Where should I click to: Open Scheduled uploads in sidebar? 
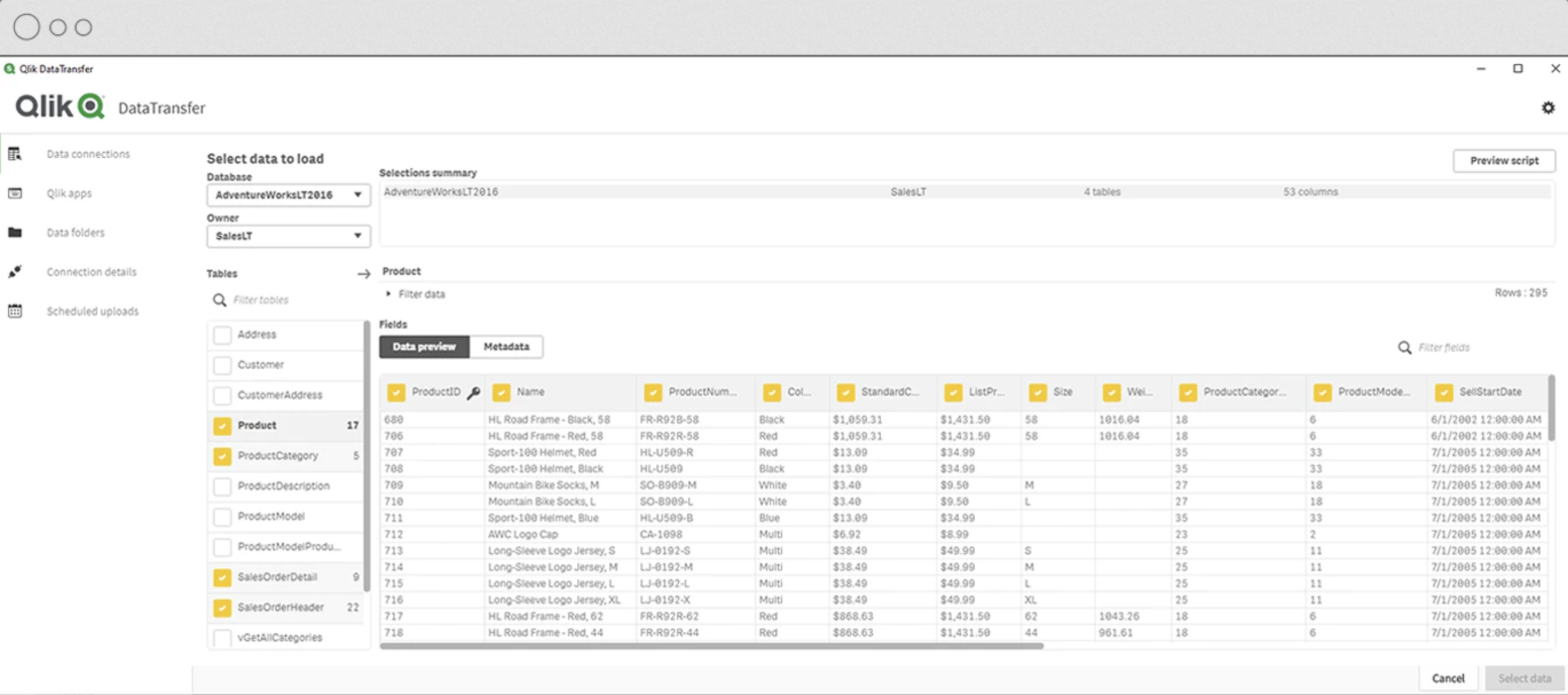pyautogui.click(x=93, y=311)
